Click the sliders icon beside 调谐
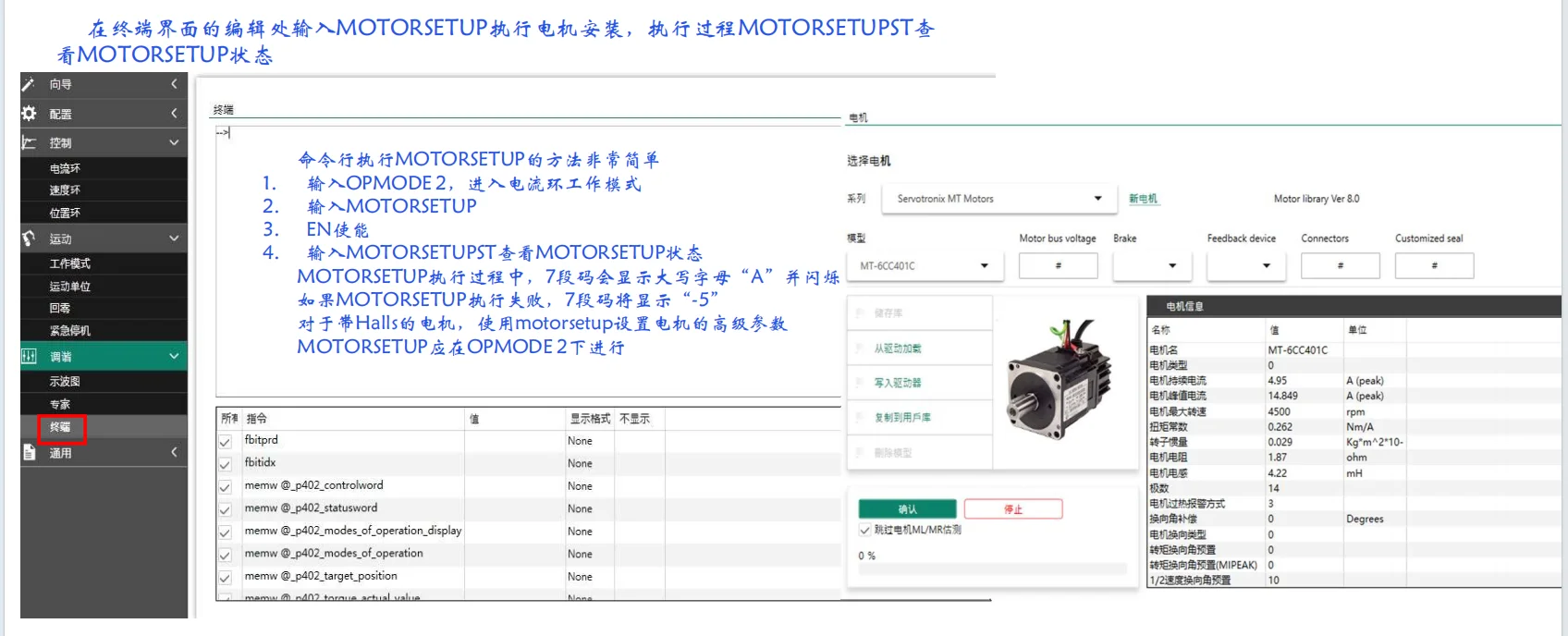This screenshot has width=1568, height=636. pos(29,356)
